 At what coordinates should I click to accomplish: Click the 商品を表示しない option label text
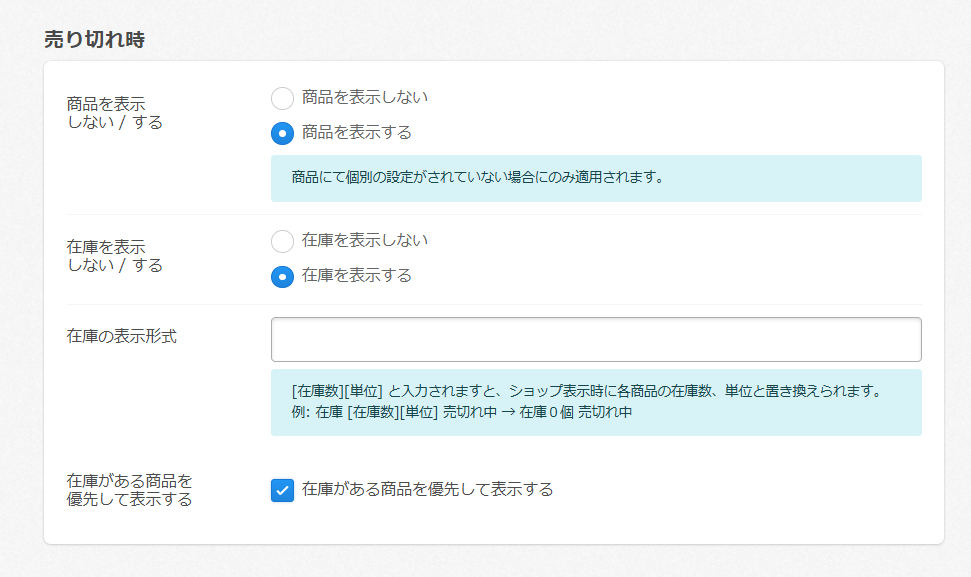click(x=364, y=98)
